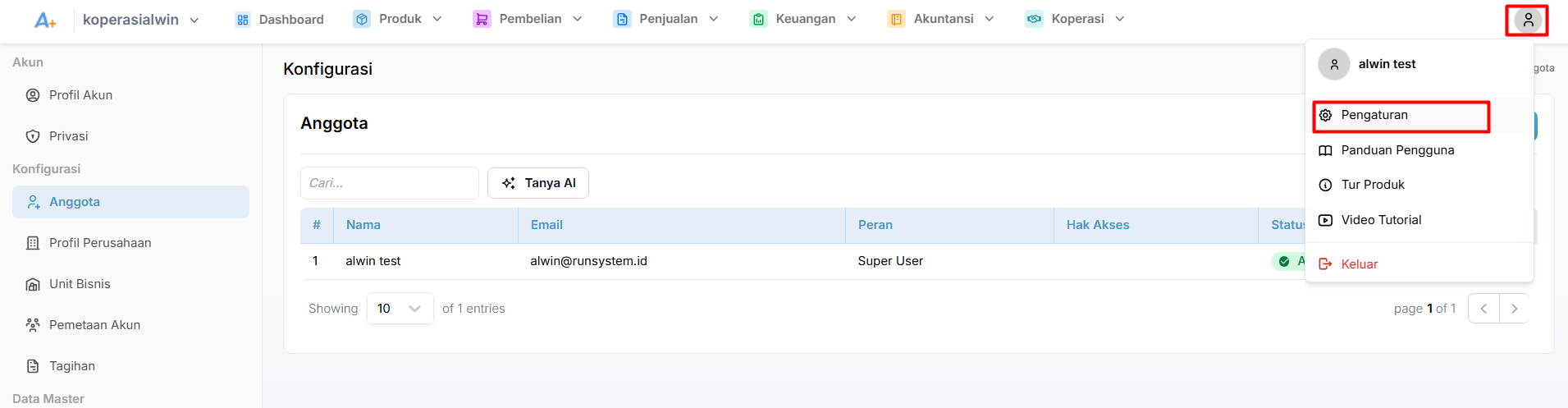Select Panduan Pengguna from the user menu
The height and width of the screenshot is (408, 1568).
(1419, 150)
